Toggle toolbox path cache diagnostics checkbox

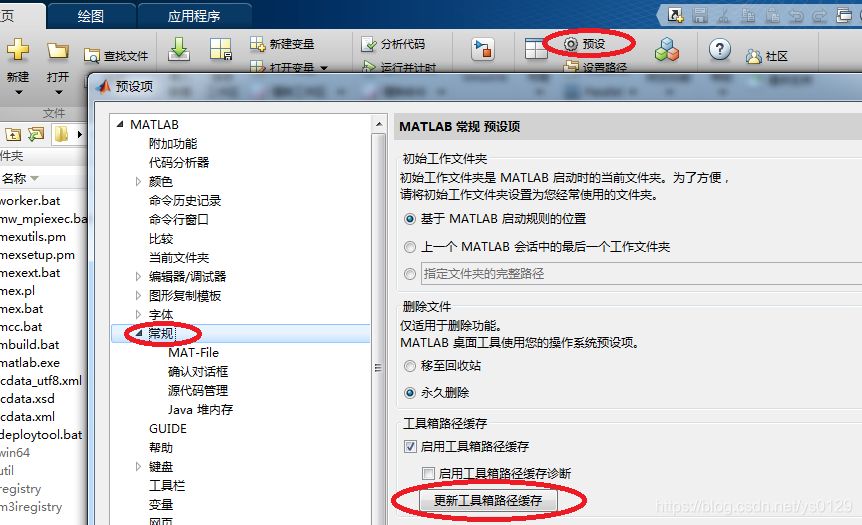tap(428, 473)
